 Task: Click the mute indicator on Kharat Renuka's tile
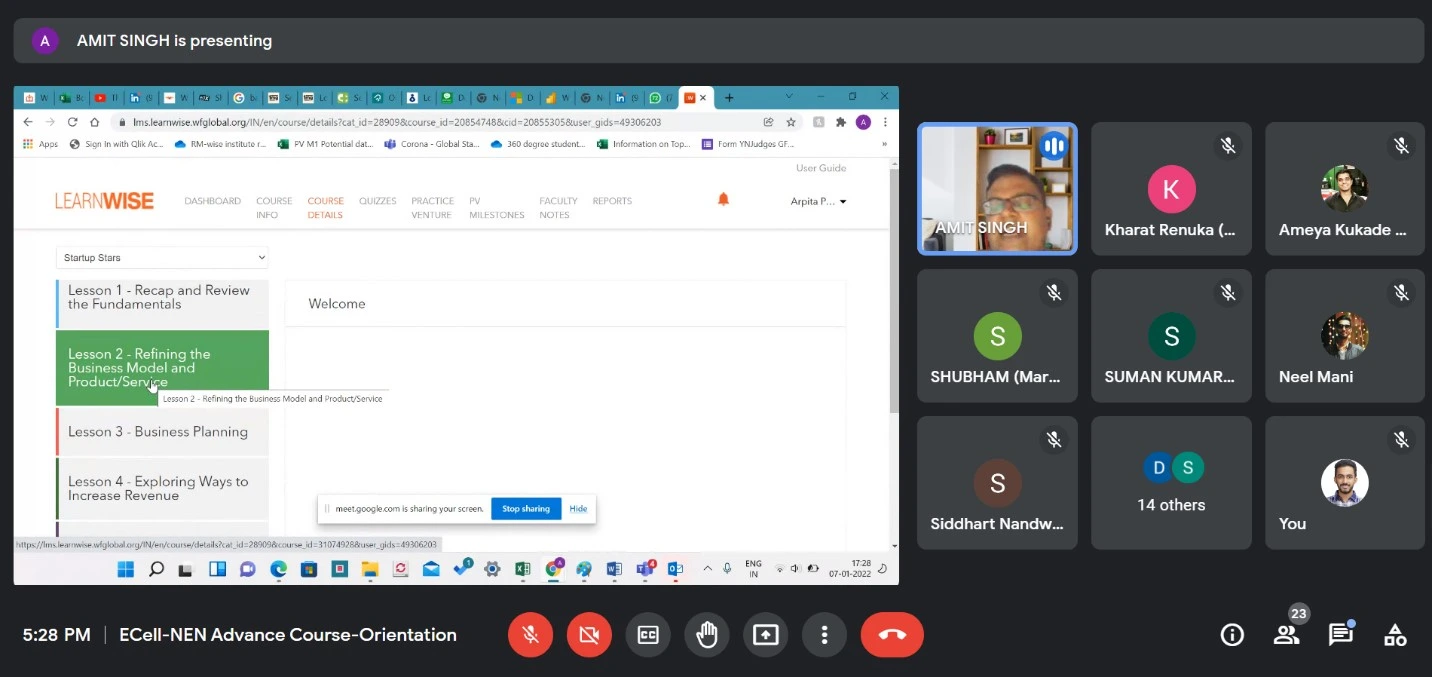(1228, 146)
